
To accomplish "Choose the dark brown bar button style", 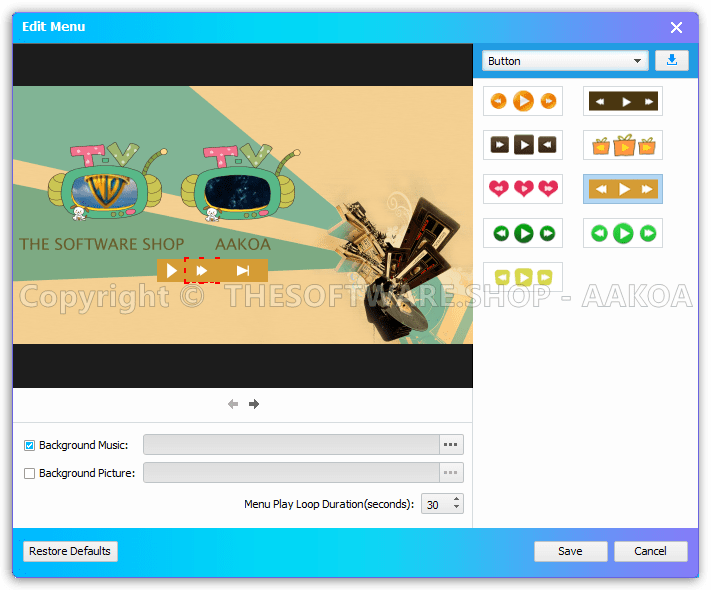I will click(622, 101).
